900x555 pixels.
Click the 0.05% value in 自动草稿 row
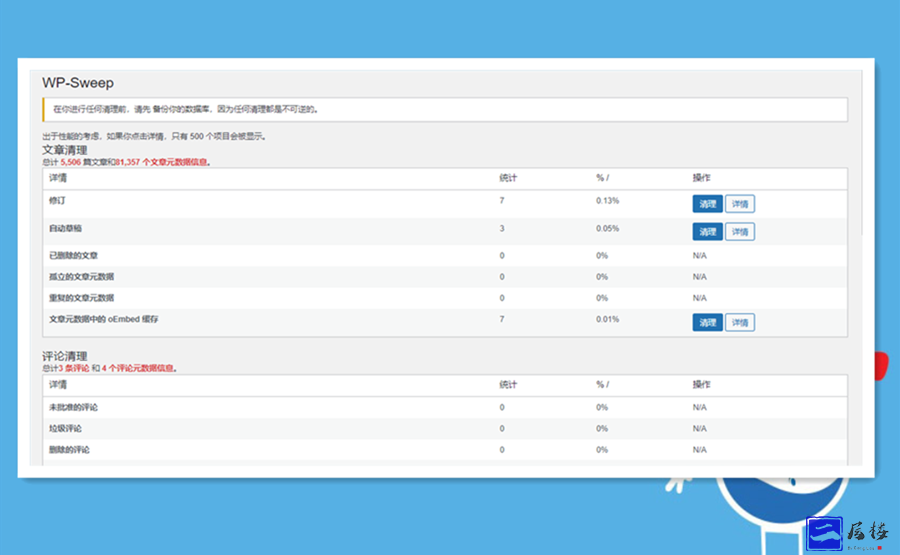click(607, 228)
